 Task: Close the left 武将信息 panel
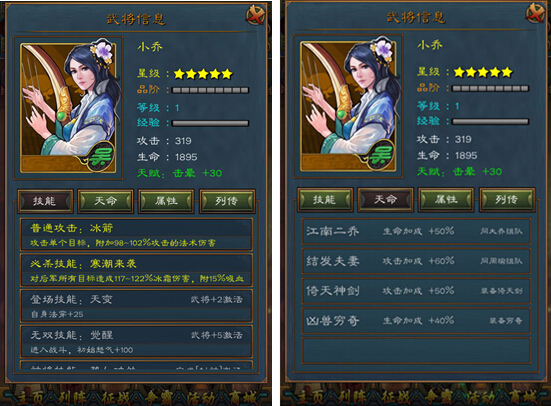[255, 15]
